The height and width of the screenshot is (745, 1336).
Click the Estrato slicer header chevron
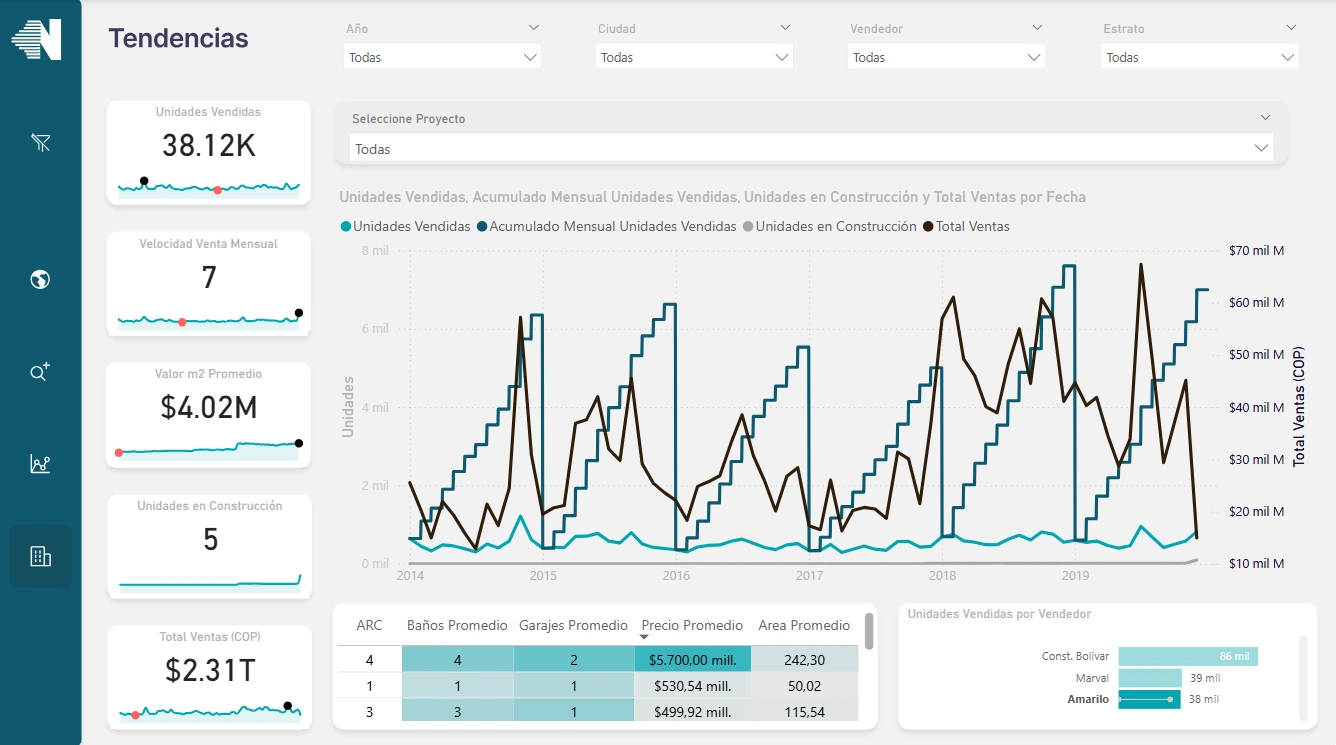click(1291, 29)
